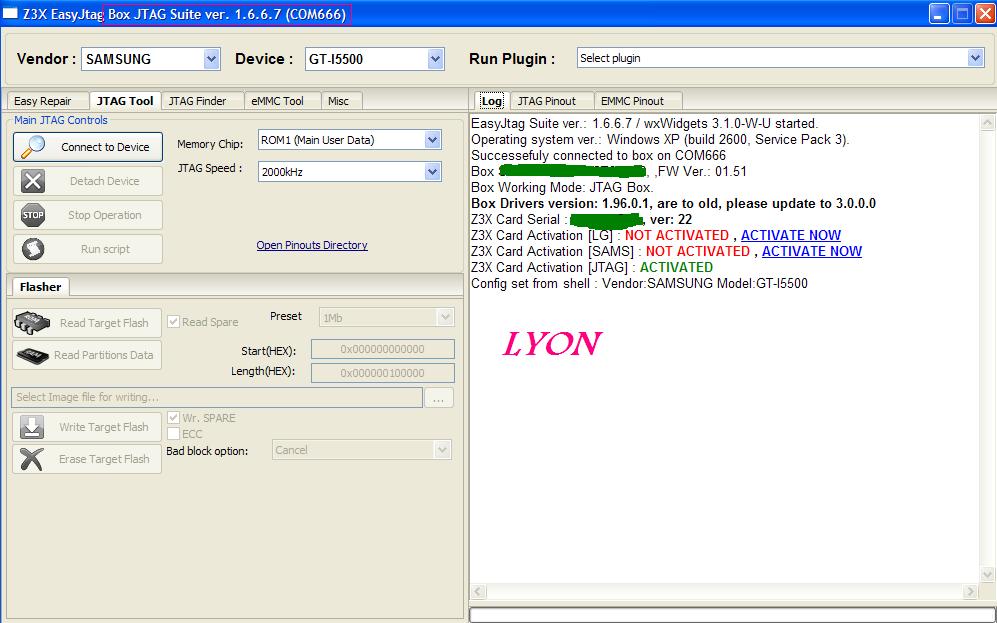Image resolution: width=997 pixels, height=623 pixels.
Task: Select the Flasher tab
Action: click(40, 287)
